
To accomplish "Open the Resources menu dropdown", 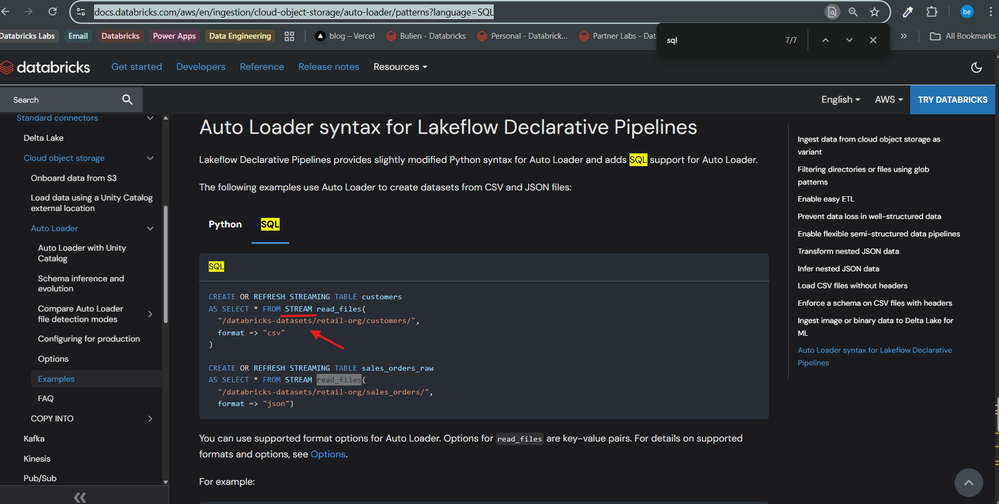I will 400,67.
